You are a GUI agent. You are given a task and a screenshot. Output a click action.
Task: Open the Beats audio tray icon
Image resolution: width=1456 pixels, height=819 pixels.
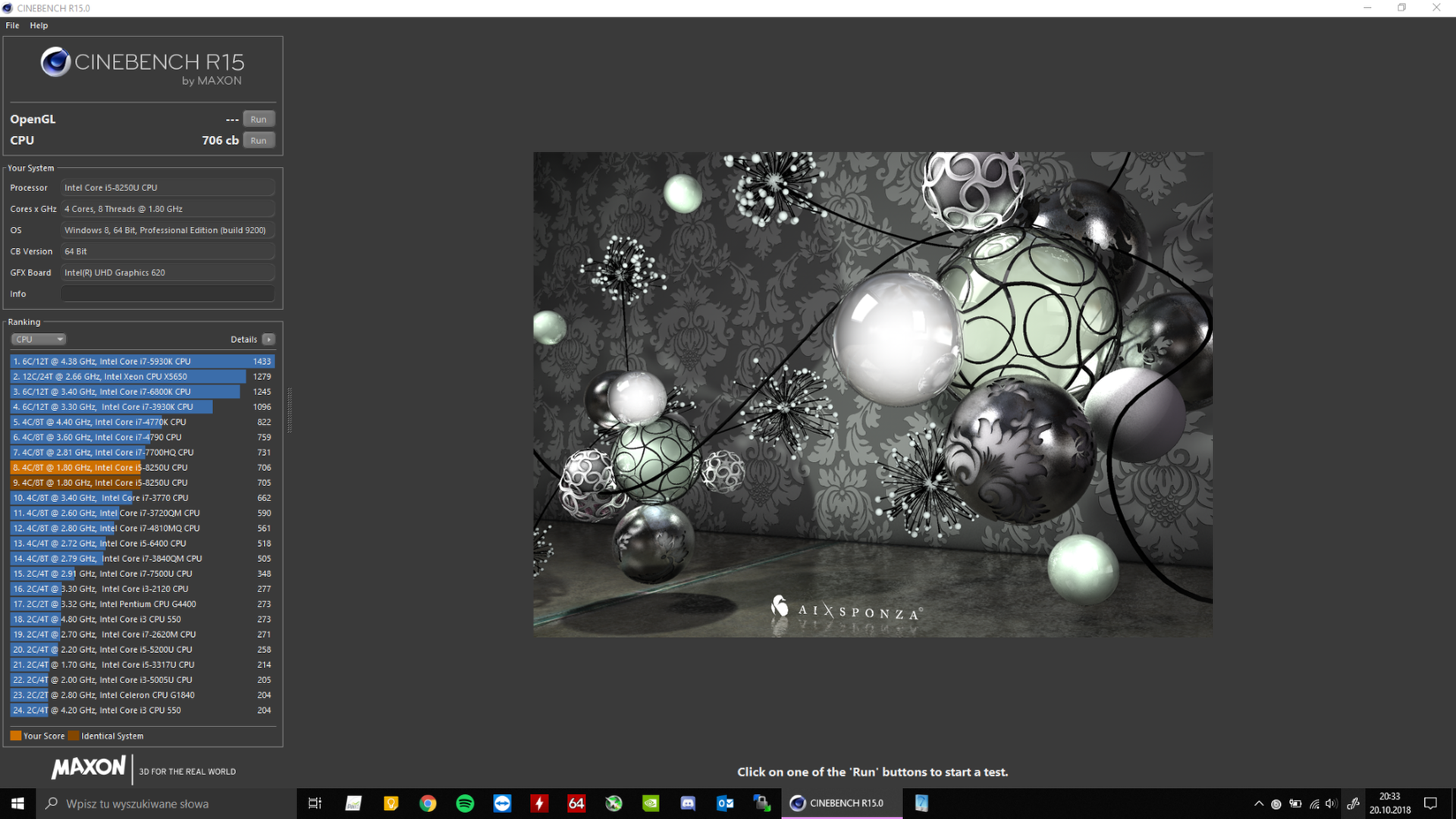(1276, 804)
